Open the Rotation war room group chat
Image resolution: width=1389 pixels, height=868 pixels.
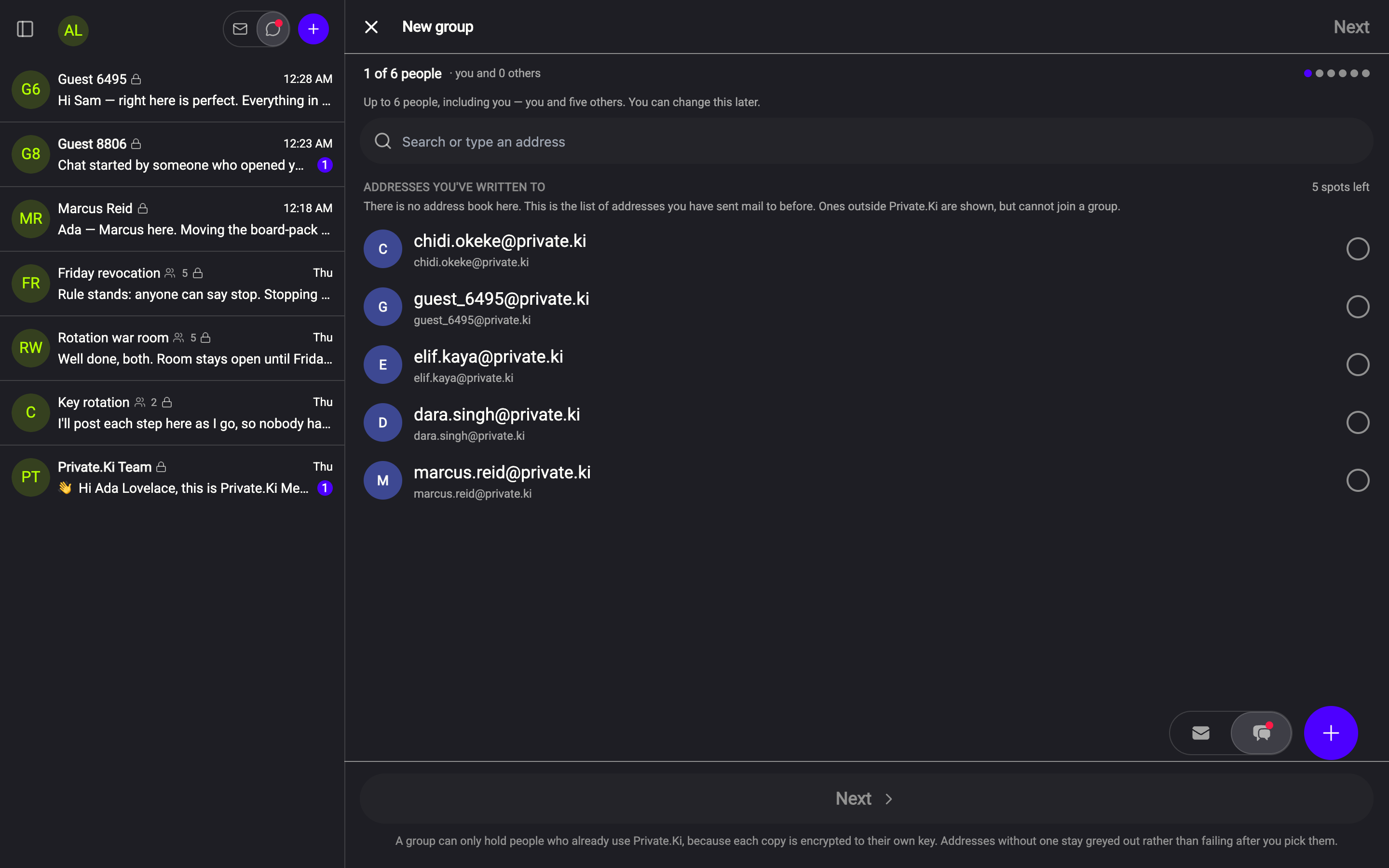click(x=172, y=348)
